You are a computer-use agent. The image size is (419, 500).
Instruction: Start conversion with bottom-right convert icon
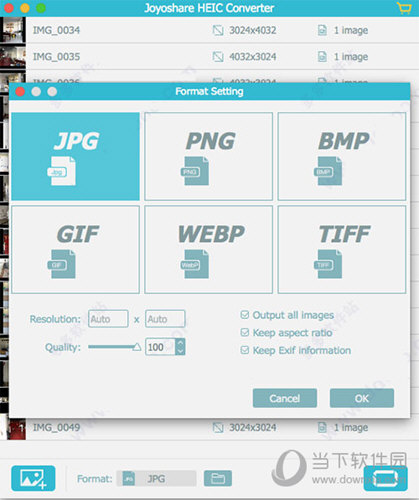point(385,479)
